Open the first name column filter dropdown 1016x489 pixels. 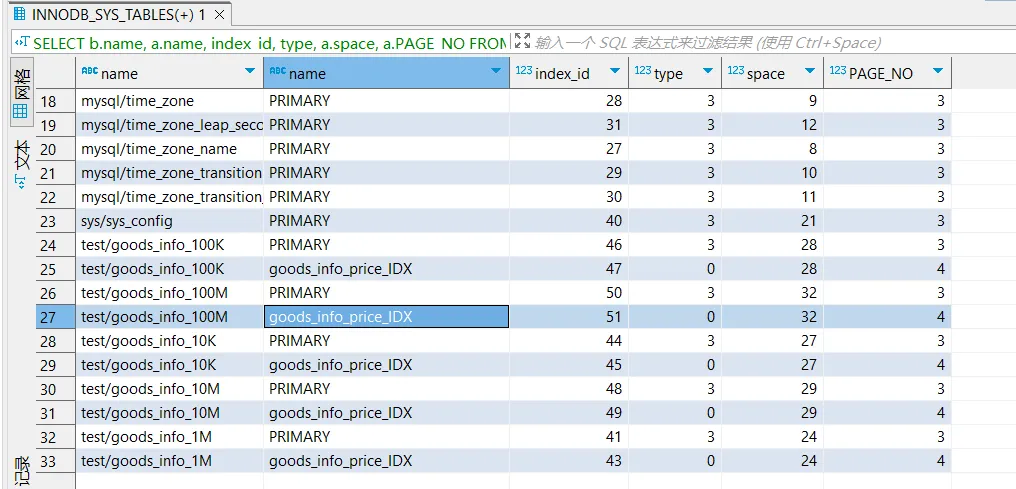[x=250, y=73]
